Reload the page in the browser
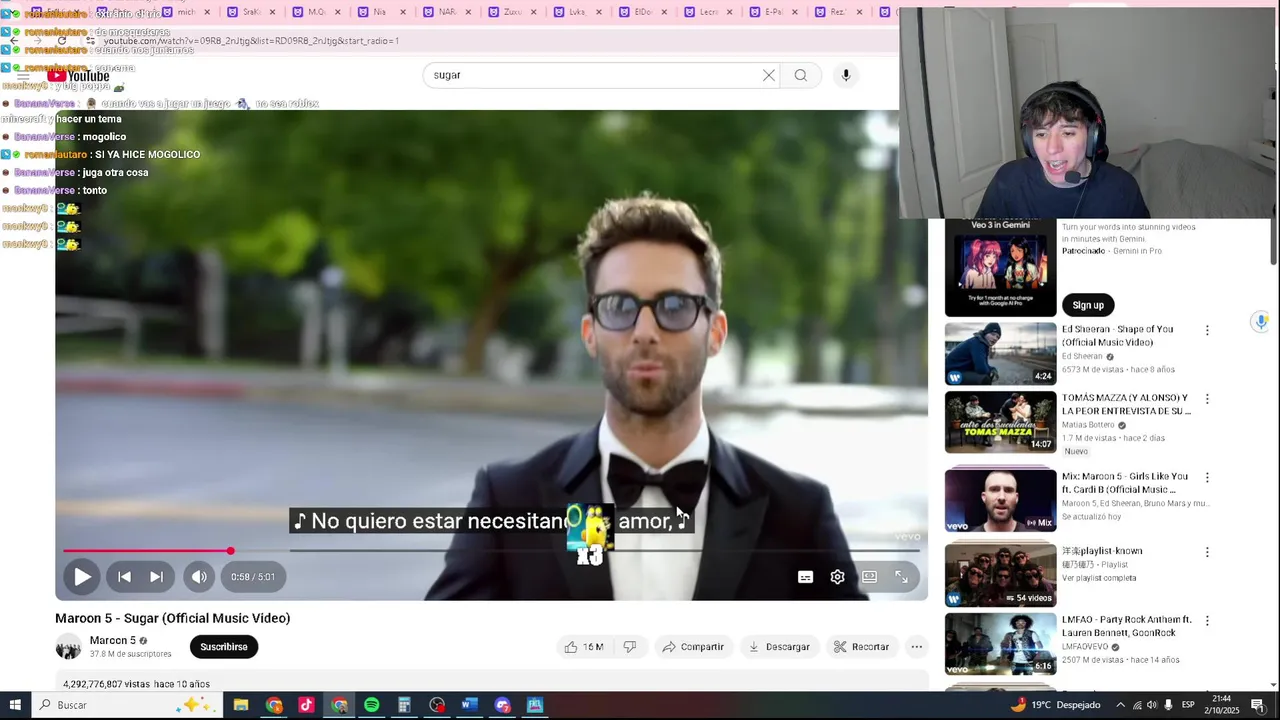Screen dimensions: 1280x720 (62, 41)
